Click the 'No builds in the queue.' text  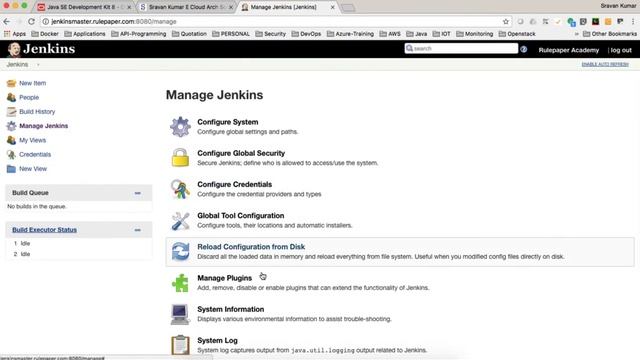37,207
